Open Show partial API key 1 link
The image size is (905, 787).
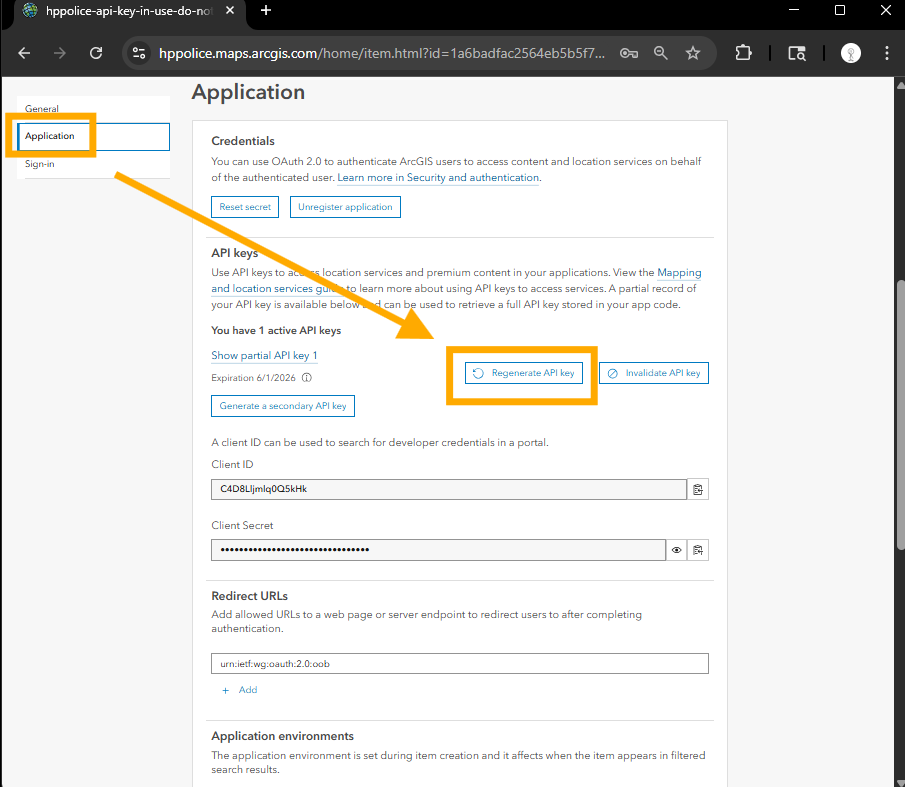coord(264,355)
